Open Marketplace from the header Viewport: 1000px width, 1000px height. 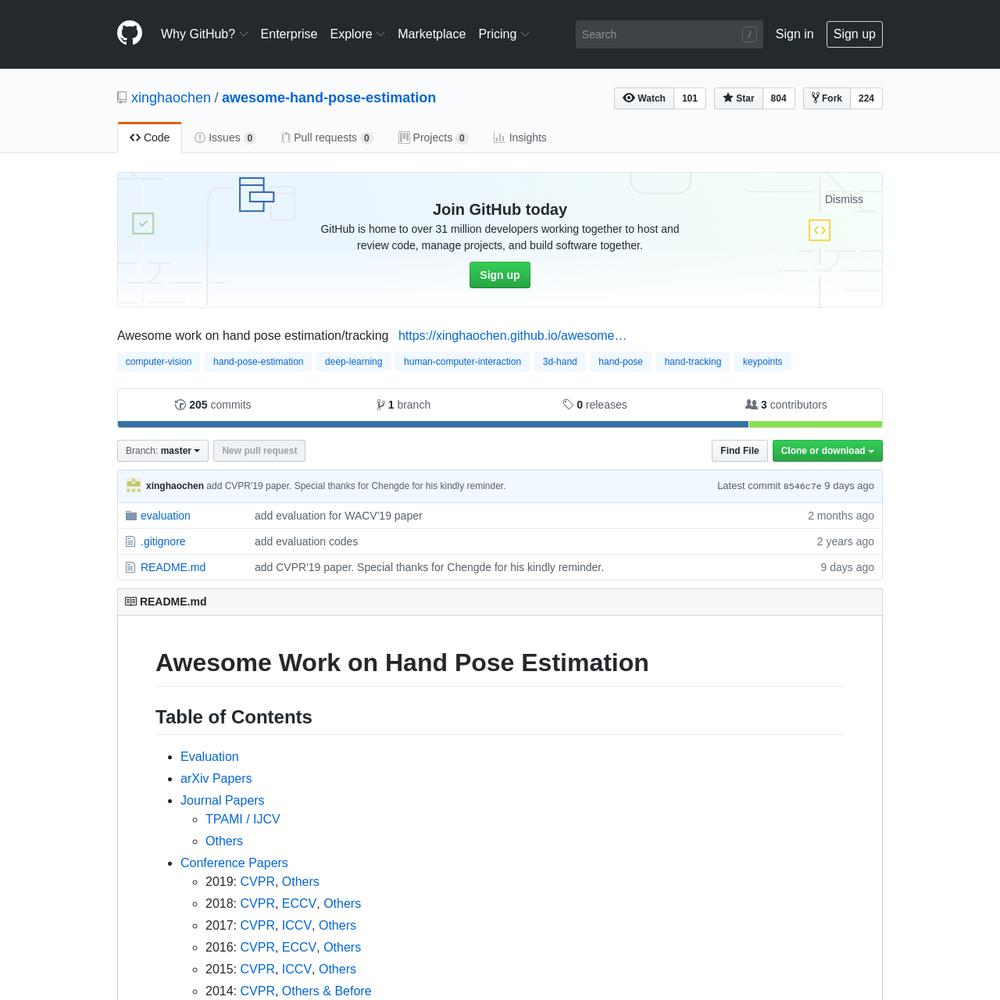point(431,34)
